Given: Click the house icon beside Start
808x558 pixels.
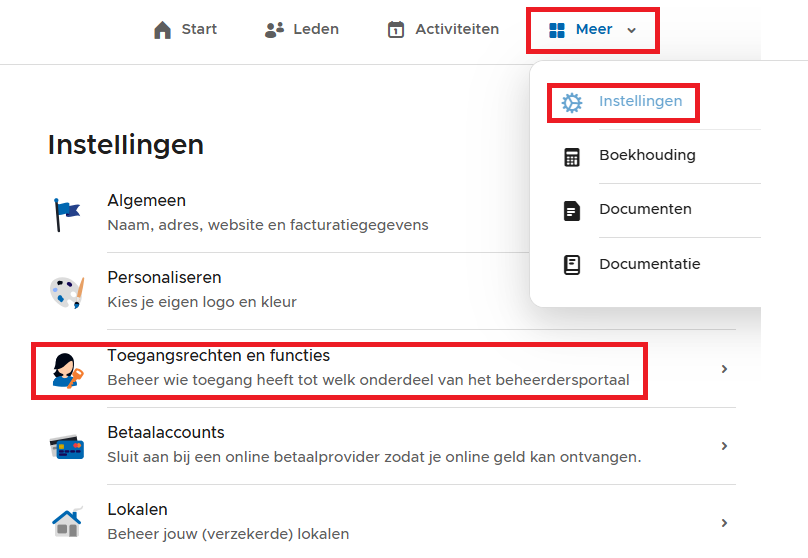Looking at the screenshot, I should coord(162,30).
